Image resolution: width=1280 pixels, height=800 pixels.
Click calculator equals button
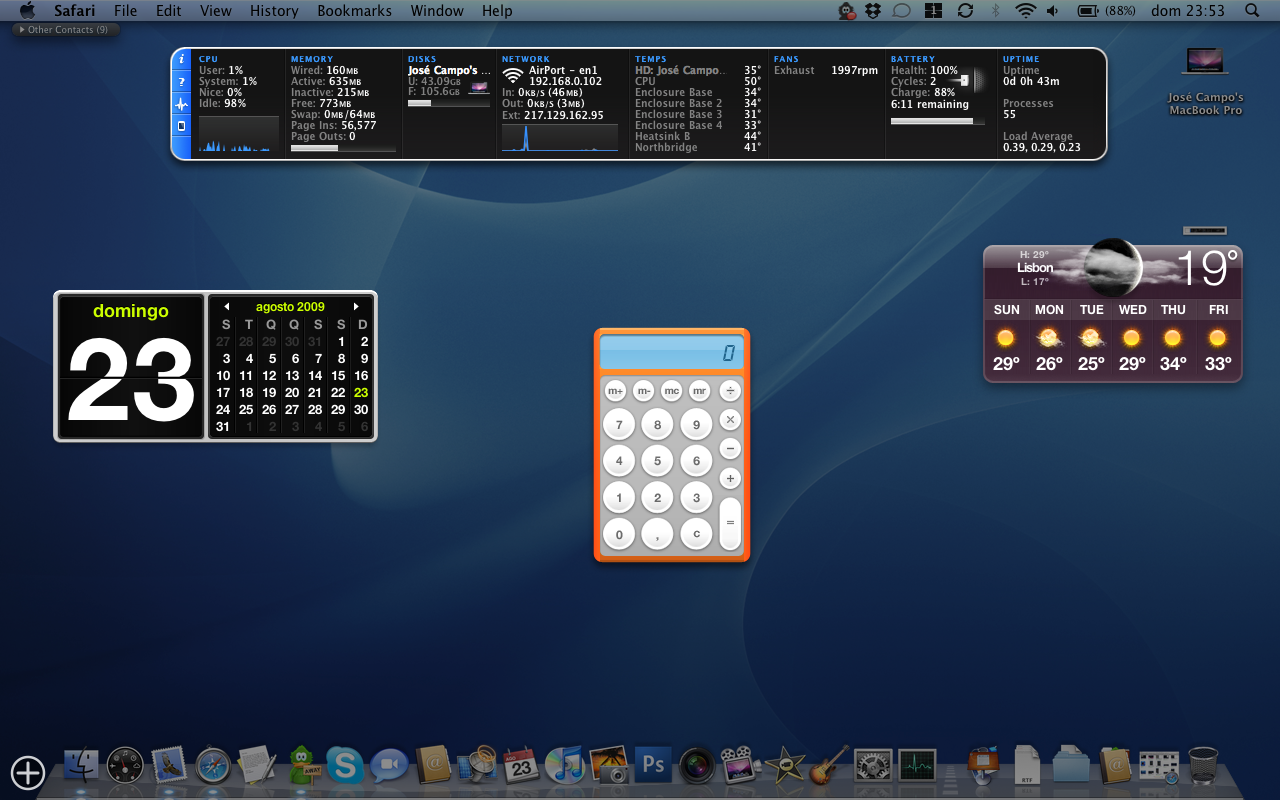(730, 523)
